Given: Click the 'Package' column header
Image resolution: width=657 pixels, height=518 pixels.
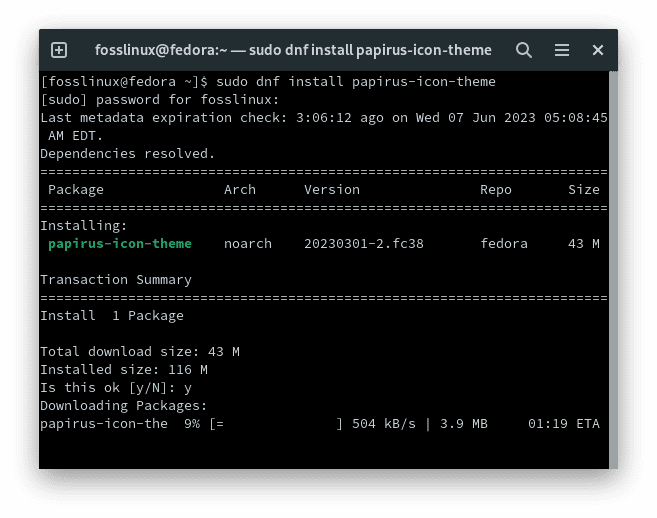Looking at the screenshot, I should 76,190.
